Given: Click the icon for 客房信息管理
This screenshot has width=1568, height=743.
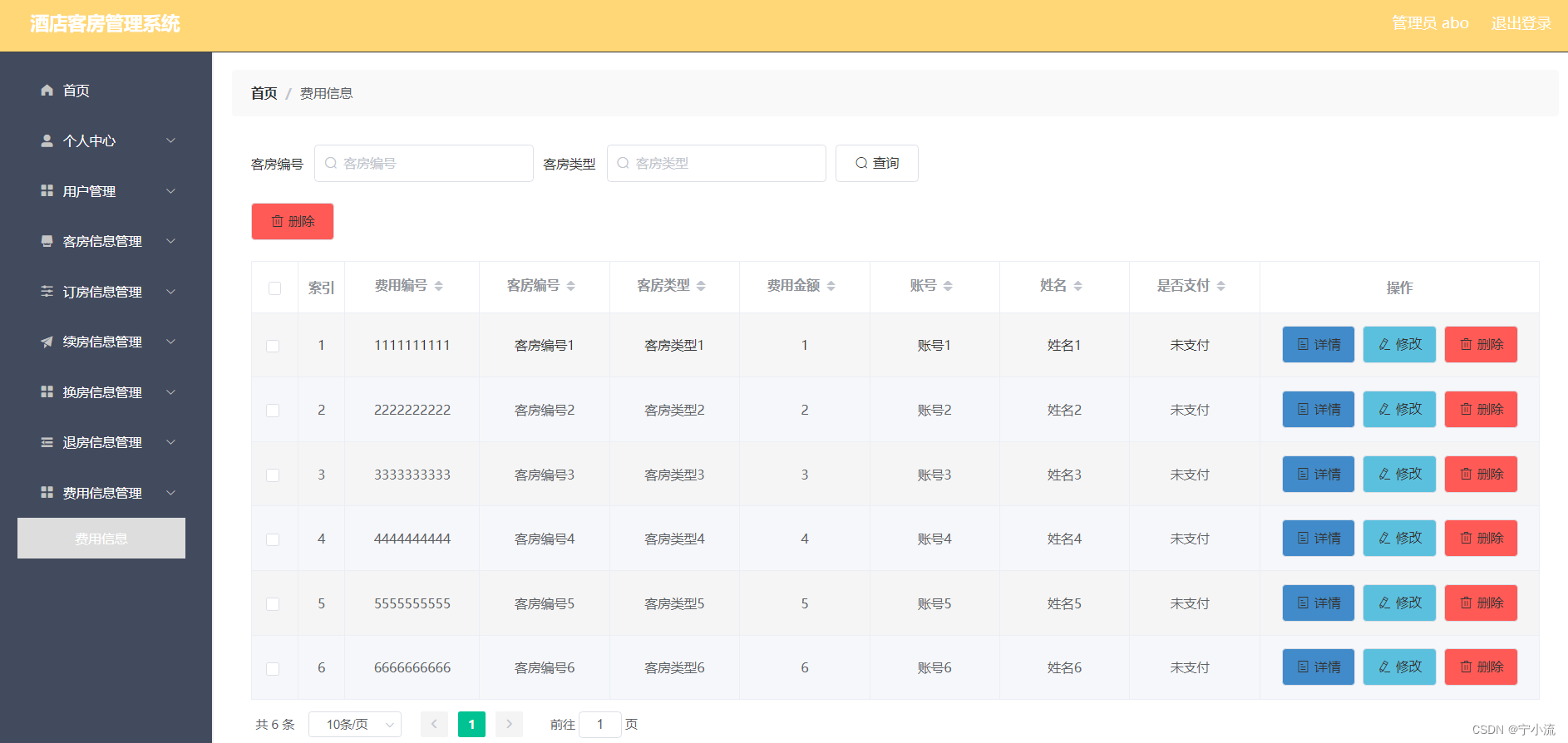Looking at the screenshot, I should (47, 241).
